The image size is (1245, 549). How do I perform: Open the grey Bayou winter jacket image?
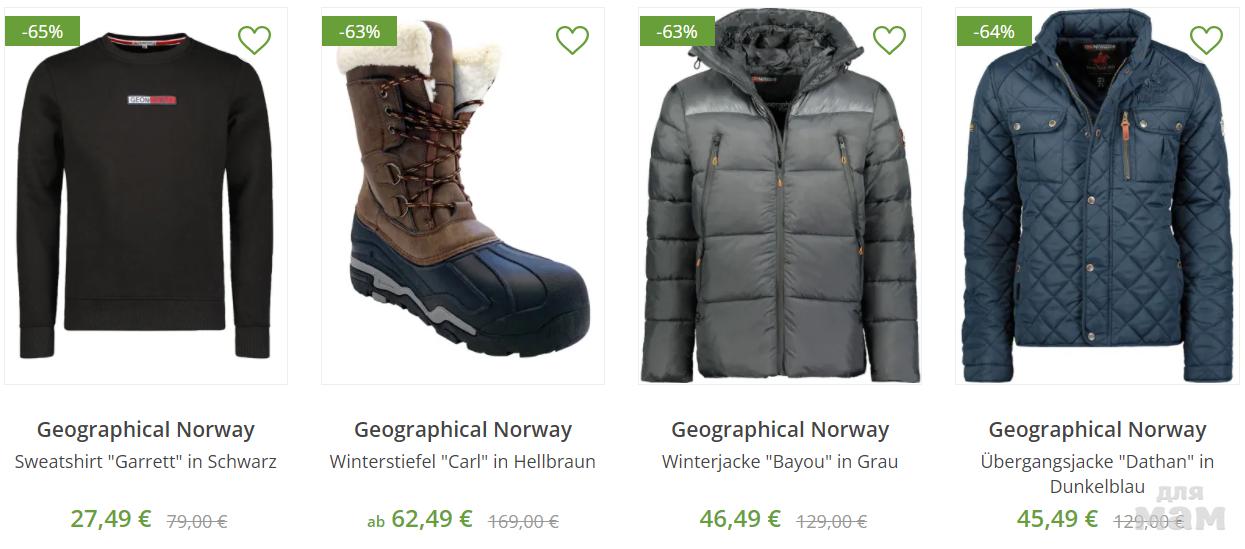pos(780,200)
